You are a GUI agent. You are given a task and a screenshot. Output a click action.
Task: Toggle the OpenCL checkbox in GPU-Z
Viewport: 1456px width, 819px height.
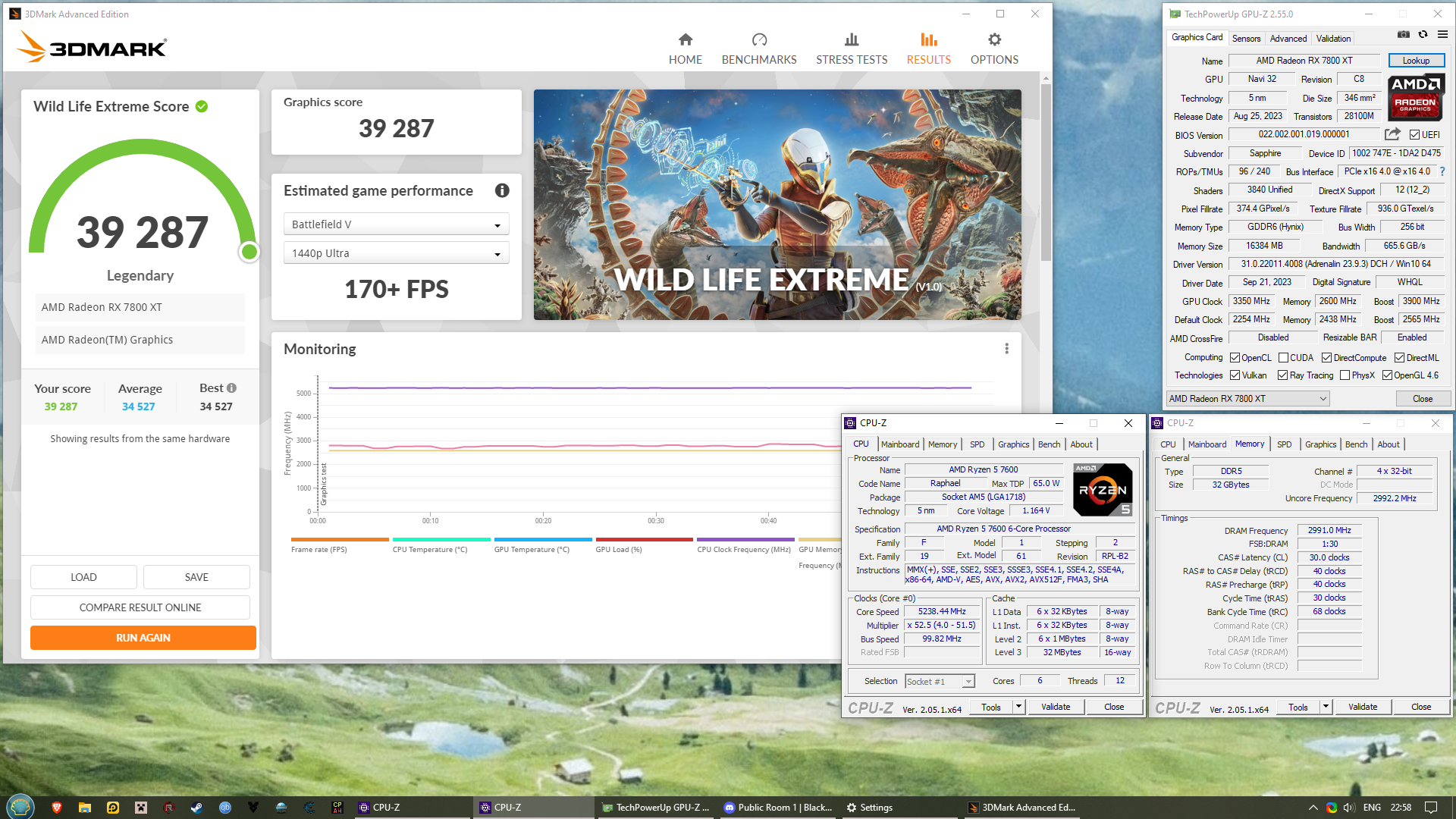1235,358
